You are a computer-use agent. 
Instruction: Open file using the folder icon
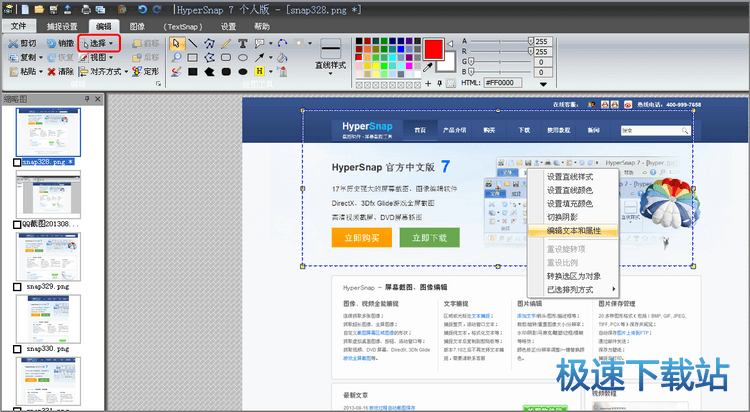(x=39, y=9)
